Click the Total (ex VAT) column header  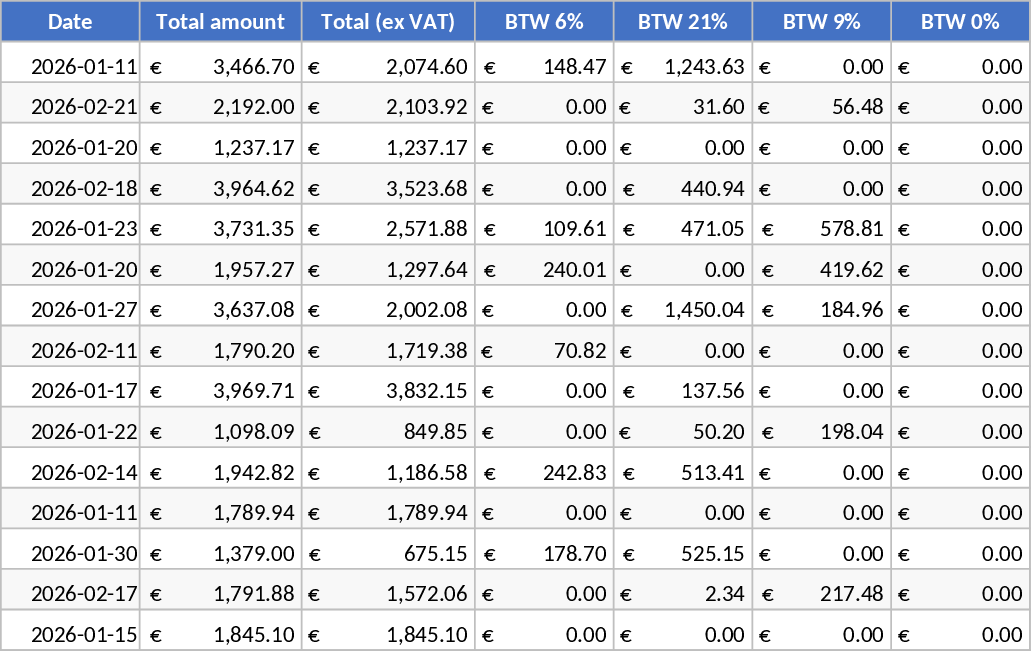click(387, 22)
